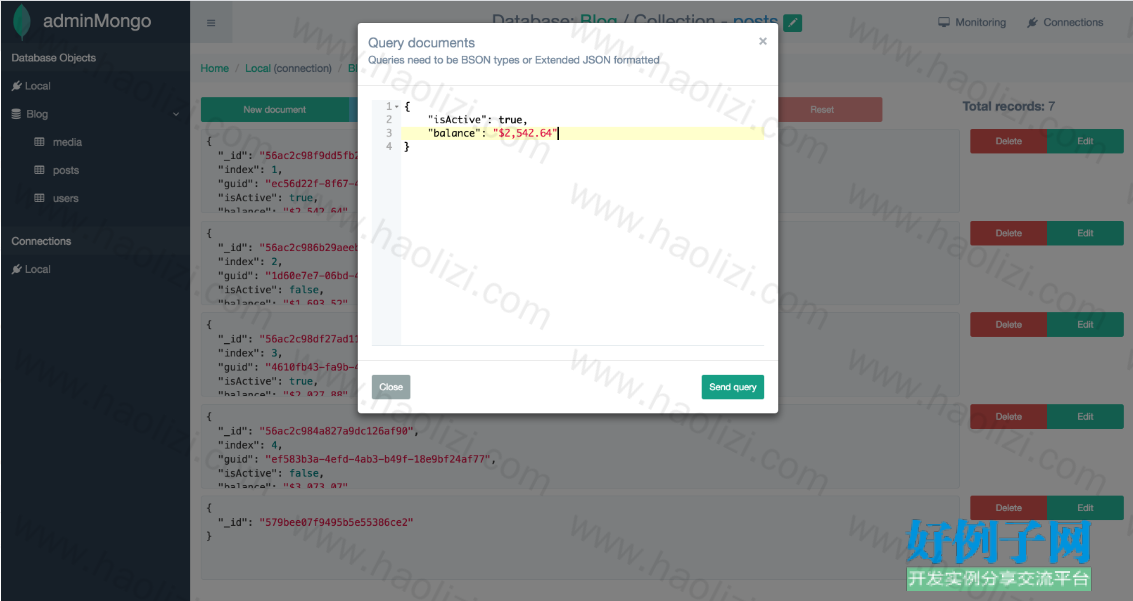This screenshot has width=1133, height=601.
Task: Click plug icon beside Local under Database Objects
Action: click(x=17, y=86)
